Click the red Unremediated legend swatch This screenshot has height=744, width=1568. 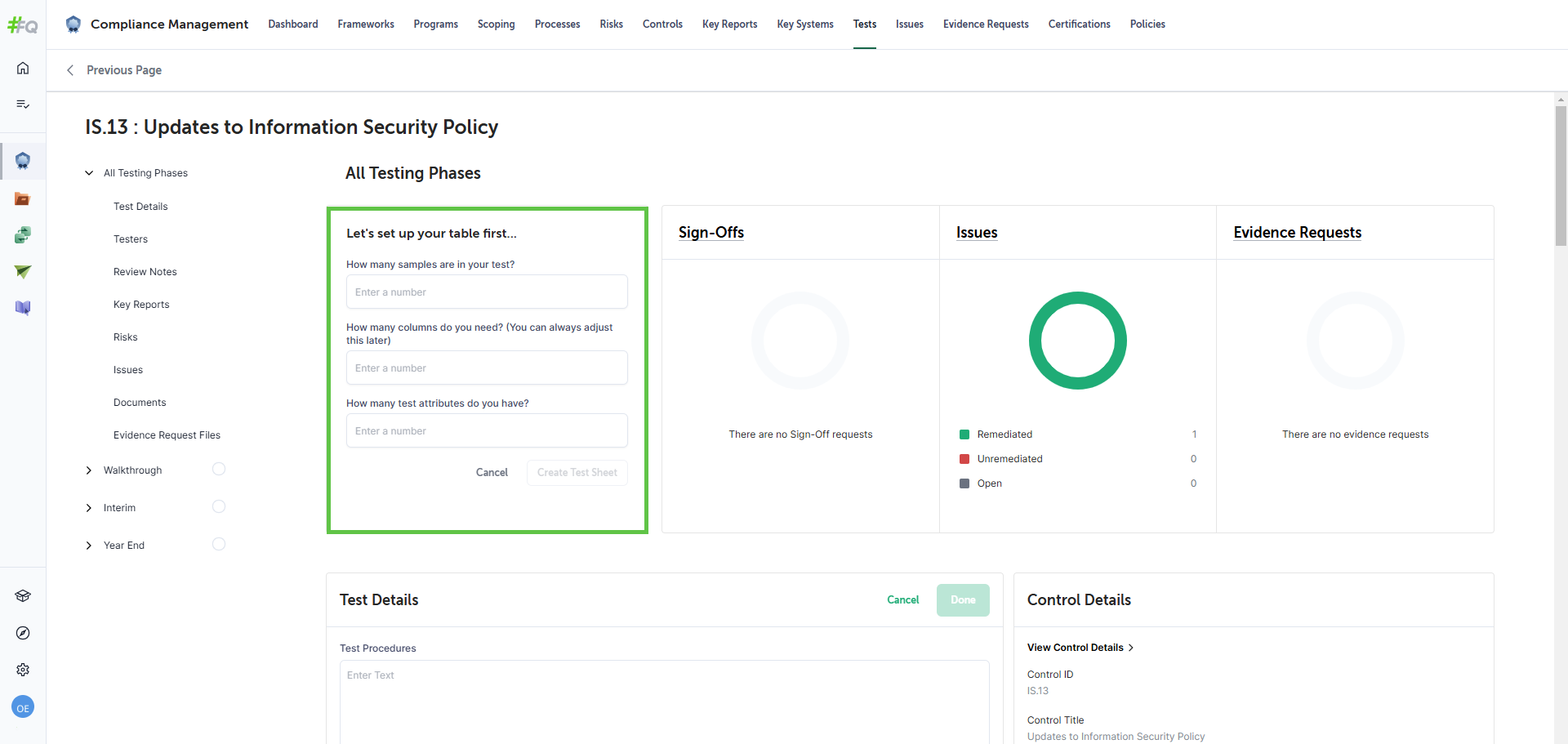pos(964,459)
